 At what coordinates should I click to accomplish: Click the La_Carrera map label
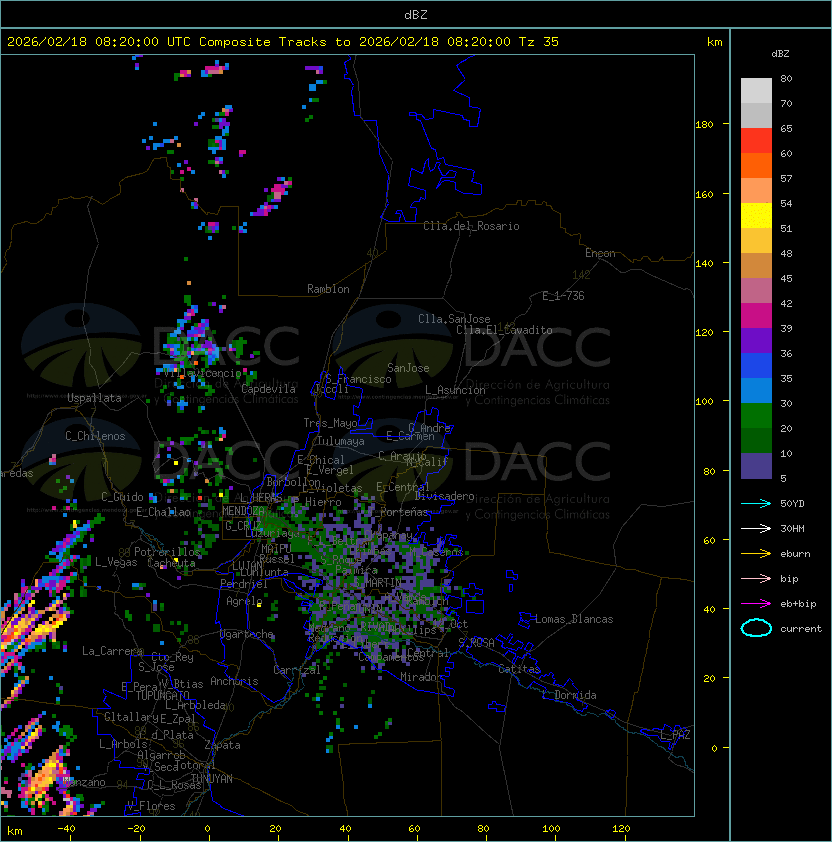(x=112, y=651)
